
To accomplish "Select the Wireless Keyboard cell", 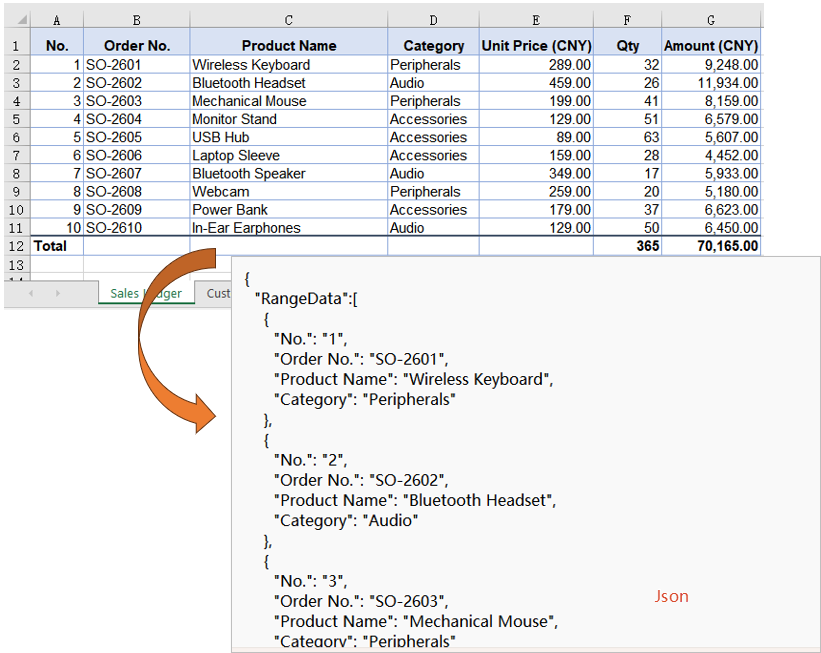I will click(289, 65).
